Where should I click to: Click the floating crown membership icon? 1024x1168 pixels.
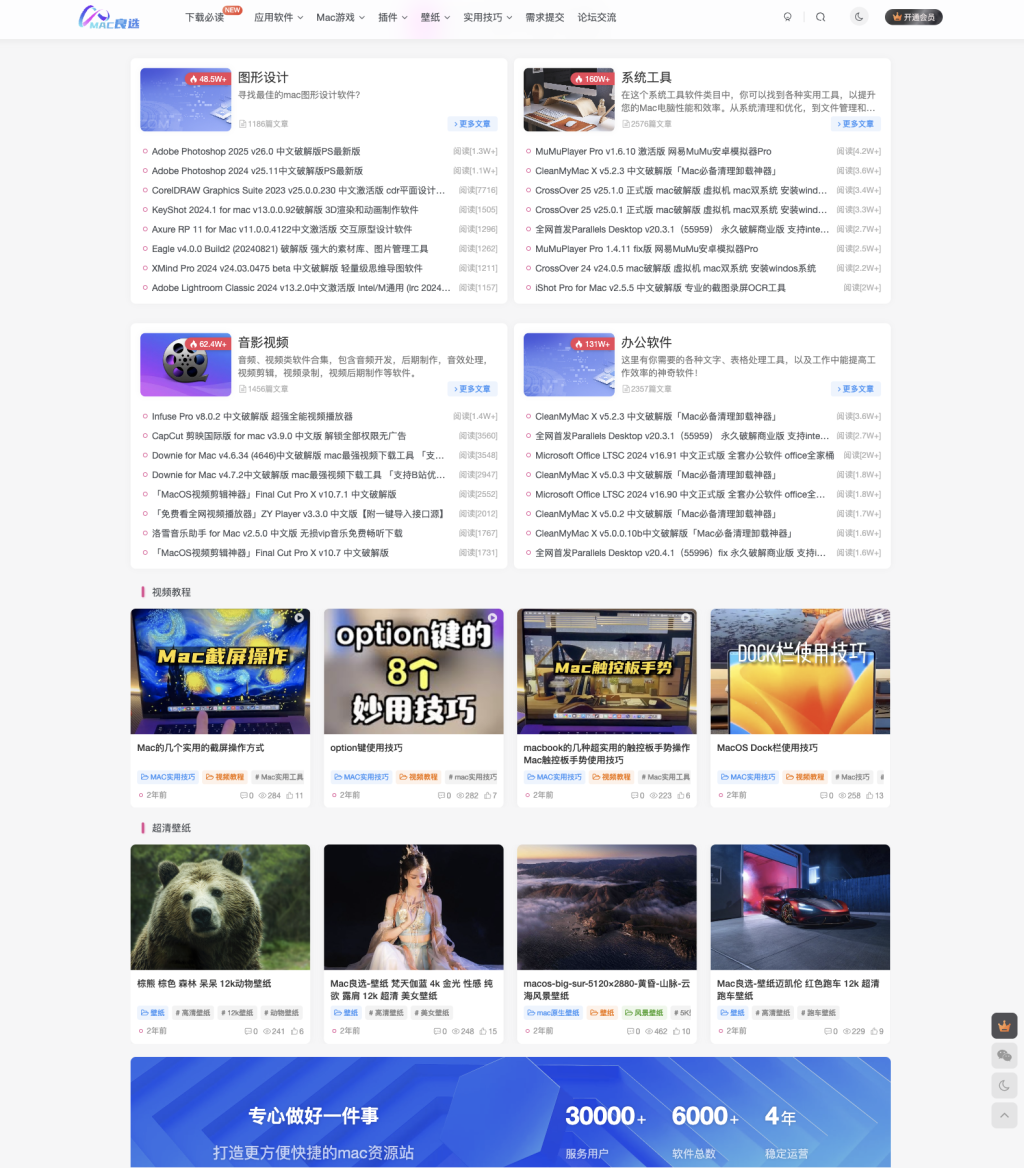[x=1004, y=1026]
